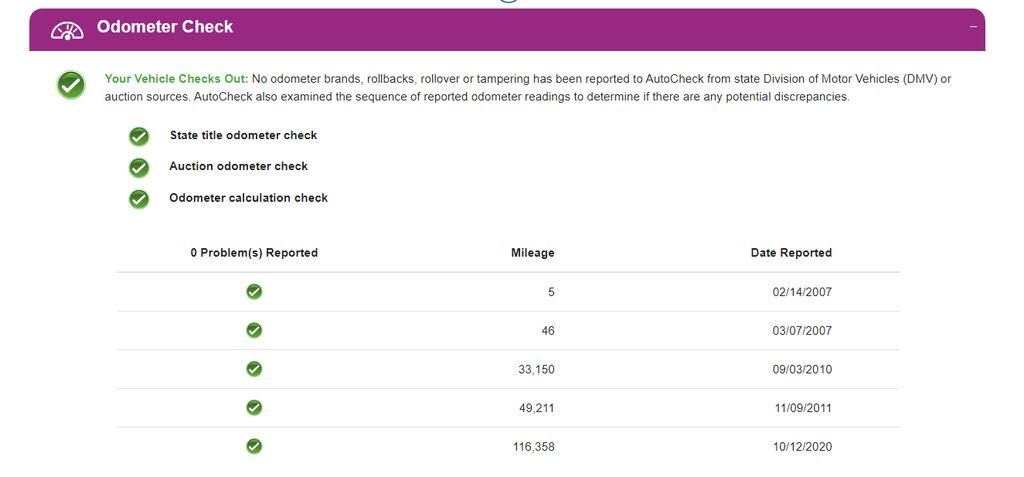The width and height of the screenshot is (1024, 477).
Task: Click 'State title odometer check' label
Action: click(243, 135)
